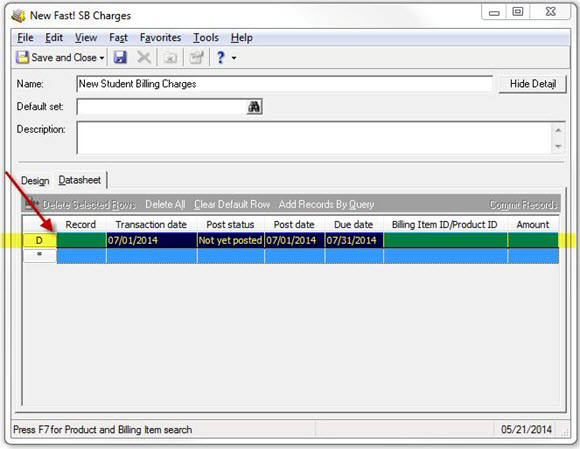
Task: Open the Help menu
Action: (242, 37)
